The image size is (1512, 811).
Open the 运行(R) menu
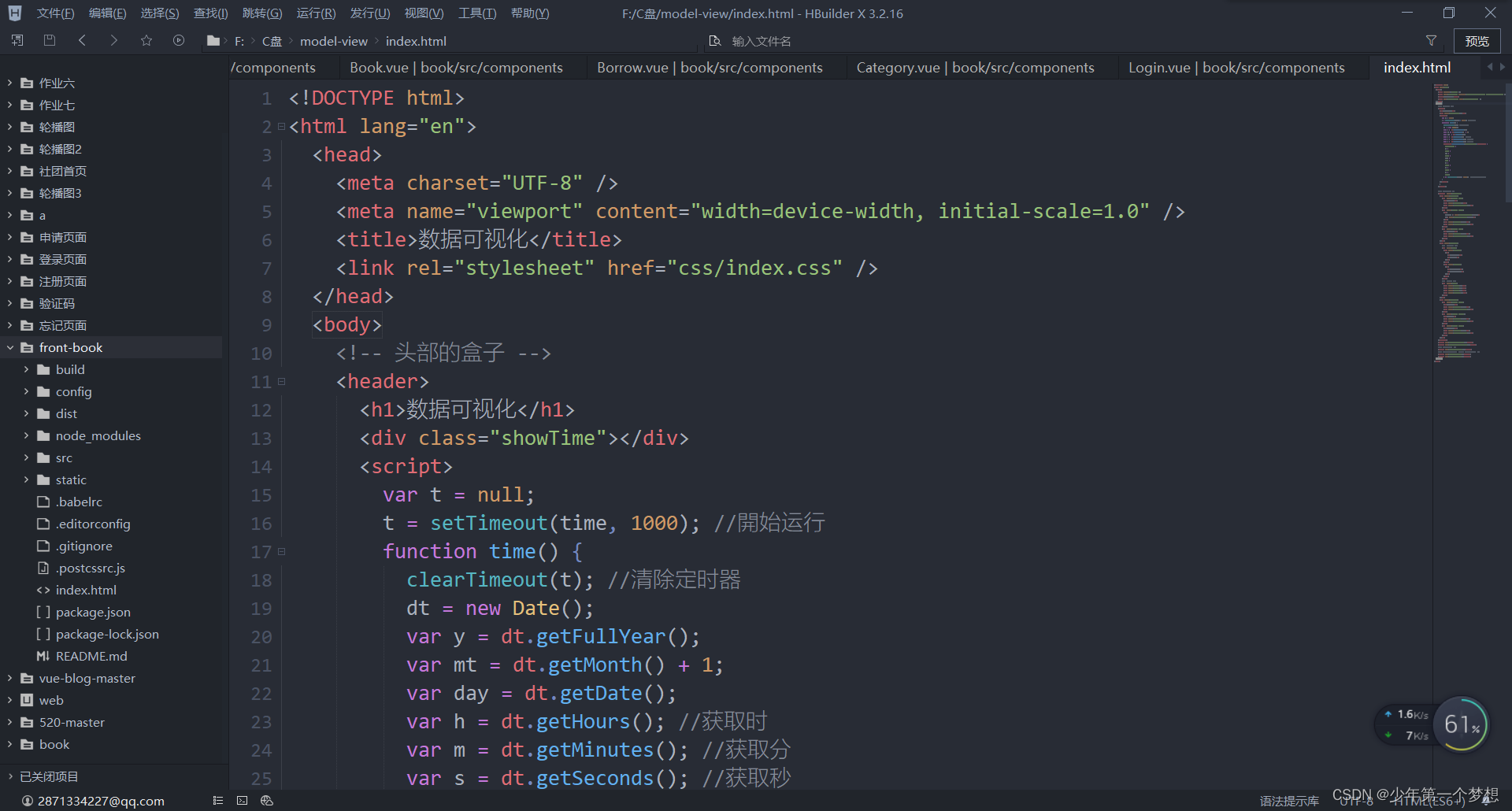316,13
